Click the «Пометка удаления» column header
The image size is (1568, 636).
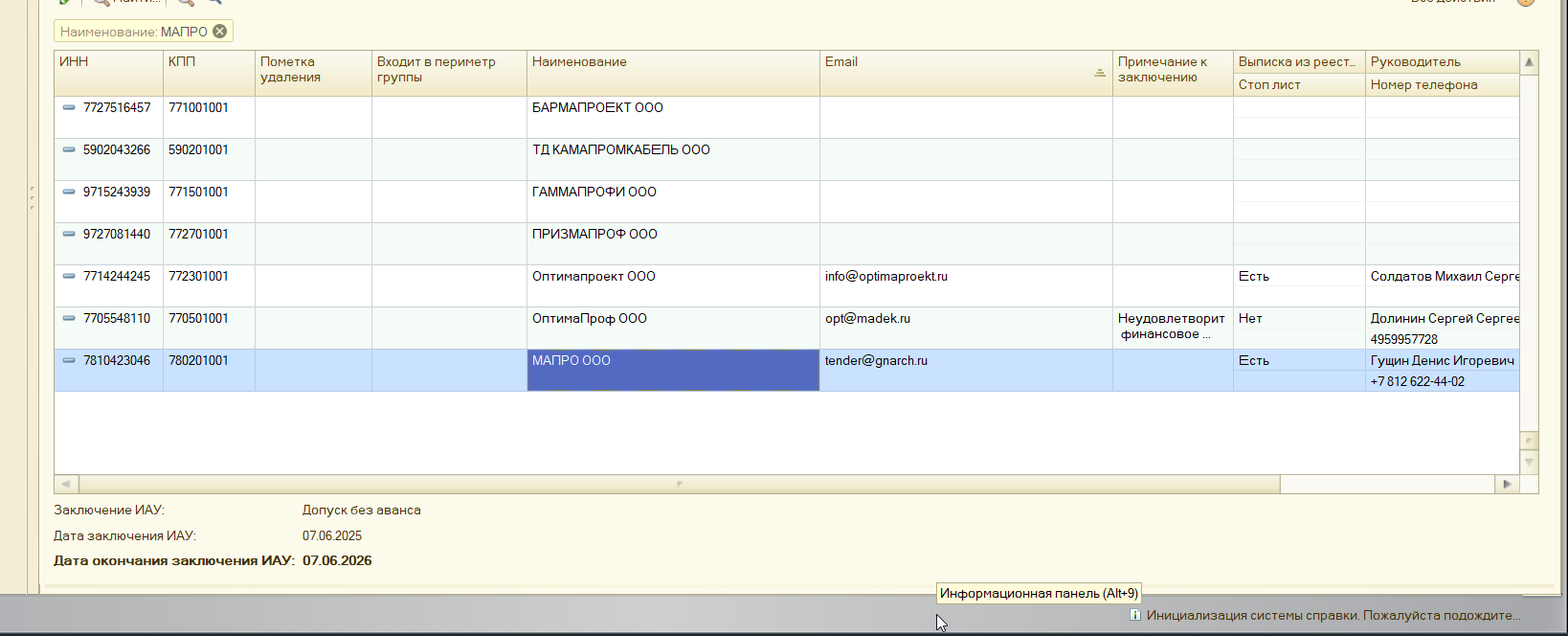[x=313, y=73]
